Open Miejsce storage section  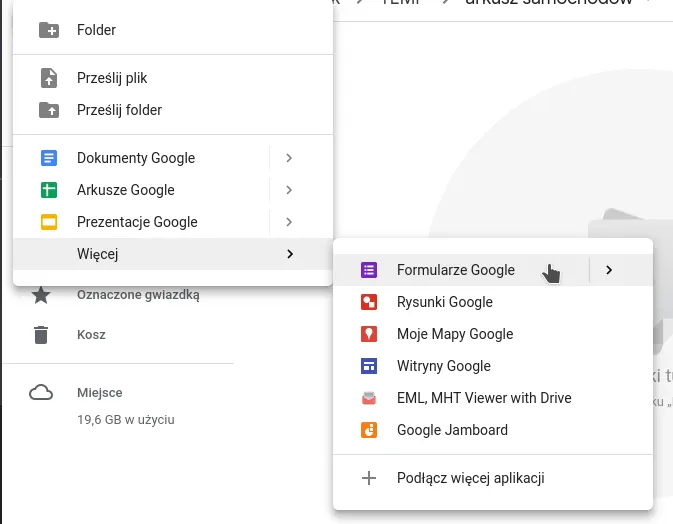(x=100, y=393)
